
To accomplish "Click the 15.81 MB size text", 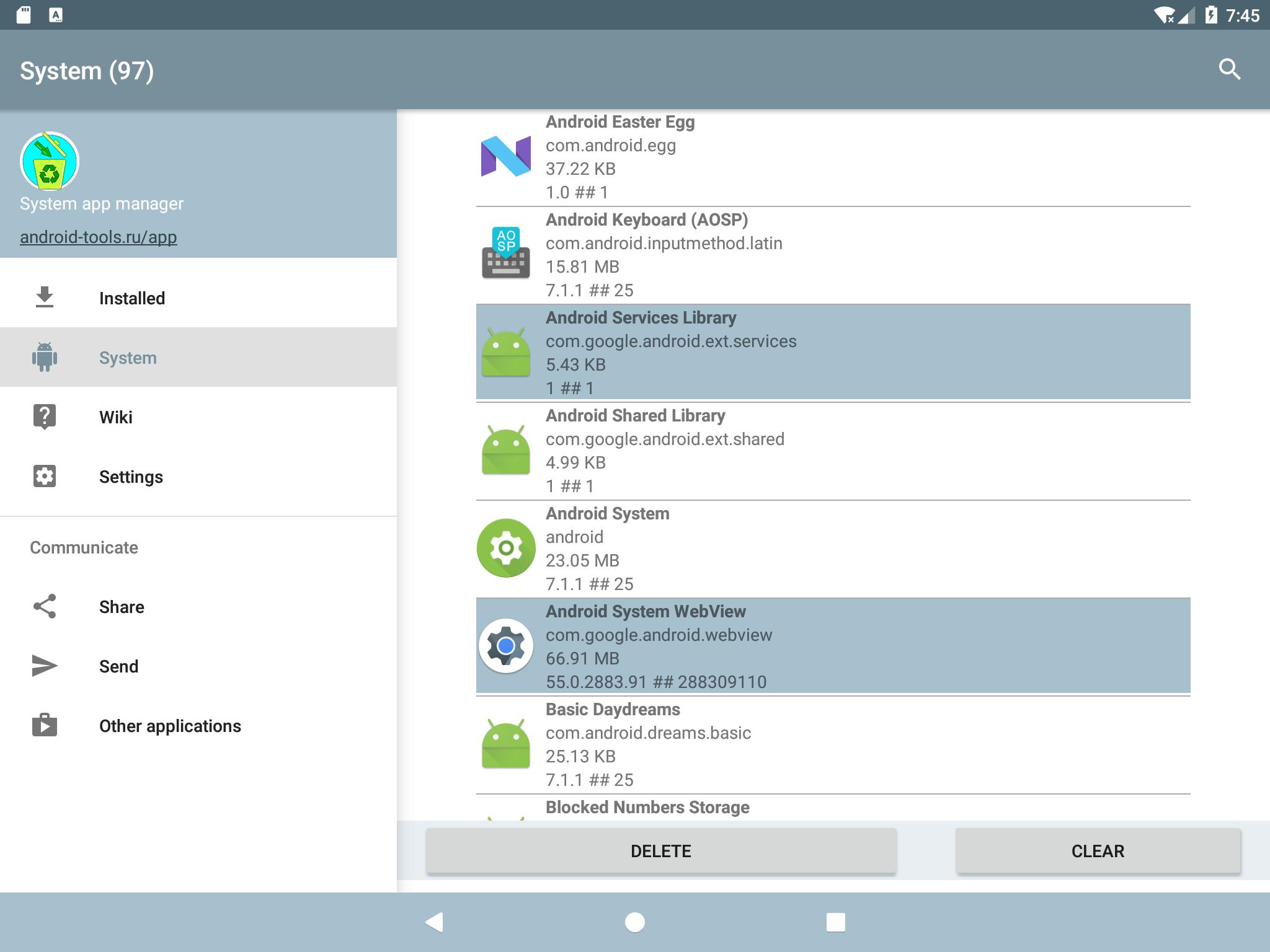I will (x=582, y=267).
